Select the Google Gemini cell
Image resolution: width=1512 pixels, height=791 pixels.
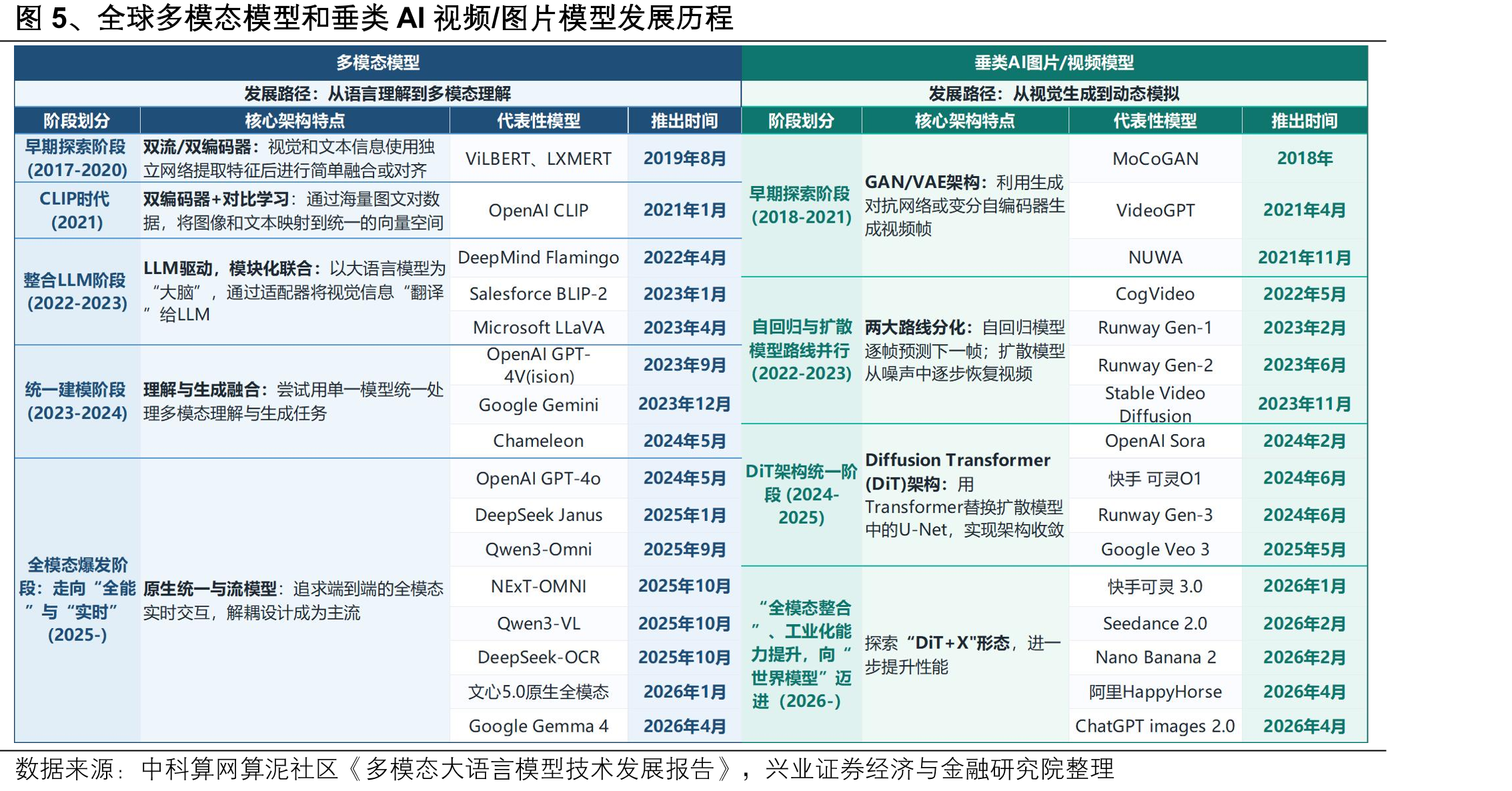coord(538,405)
